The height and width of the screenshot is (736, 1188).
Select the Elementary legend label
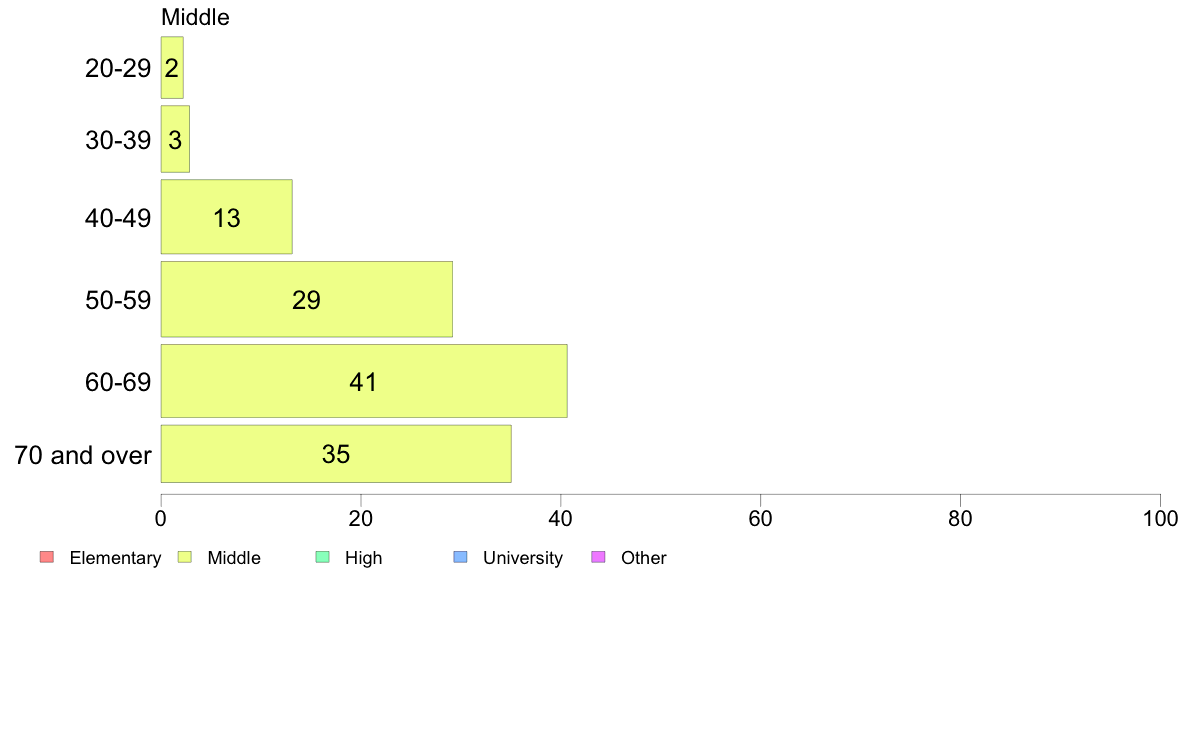115,558
